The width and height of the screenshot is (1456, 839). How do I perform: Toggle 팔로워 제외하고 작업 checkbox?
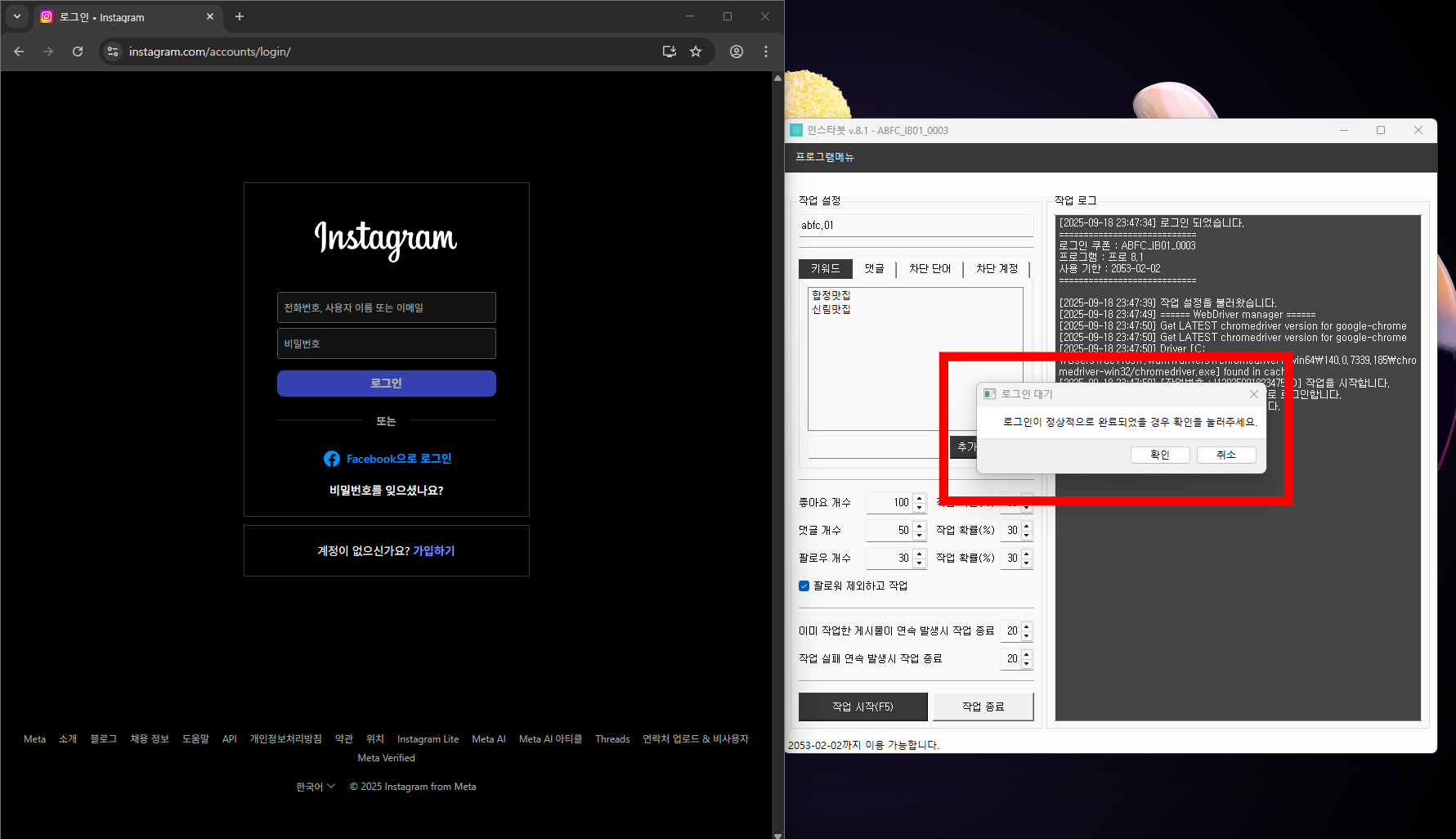(x=804, y=586)
